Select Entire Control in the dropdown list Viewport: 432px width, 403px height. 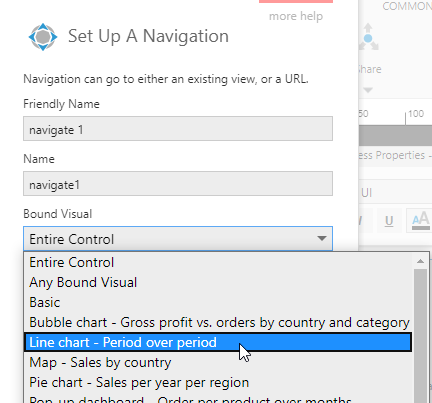[x=218, y=262]
